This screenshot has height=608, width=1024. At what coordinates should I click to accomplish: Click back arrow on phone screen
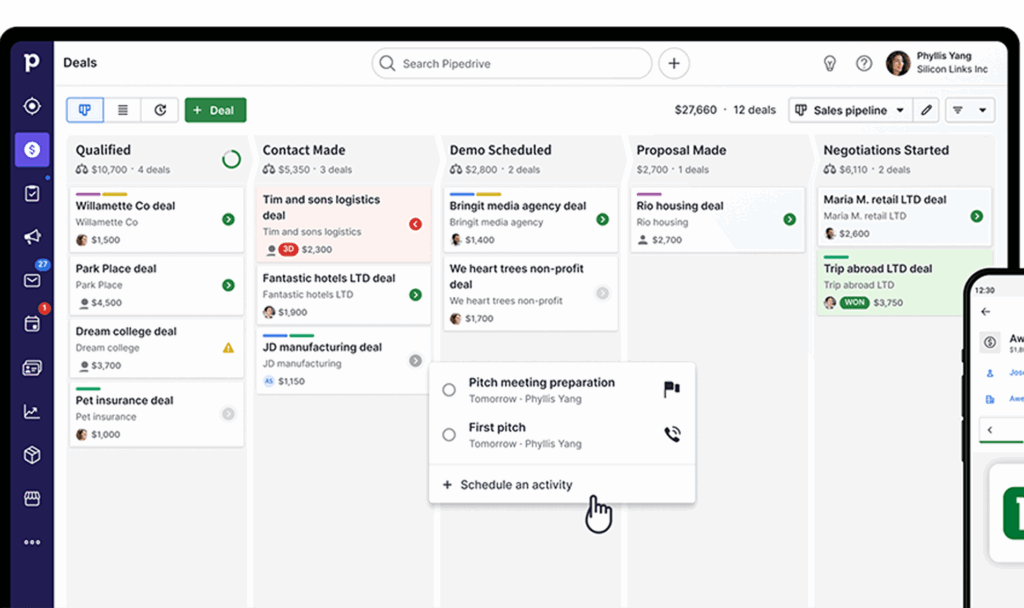click(985, 312)
